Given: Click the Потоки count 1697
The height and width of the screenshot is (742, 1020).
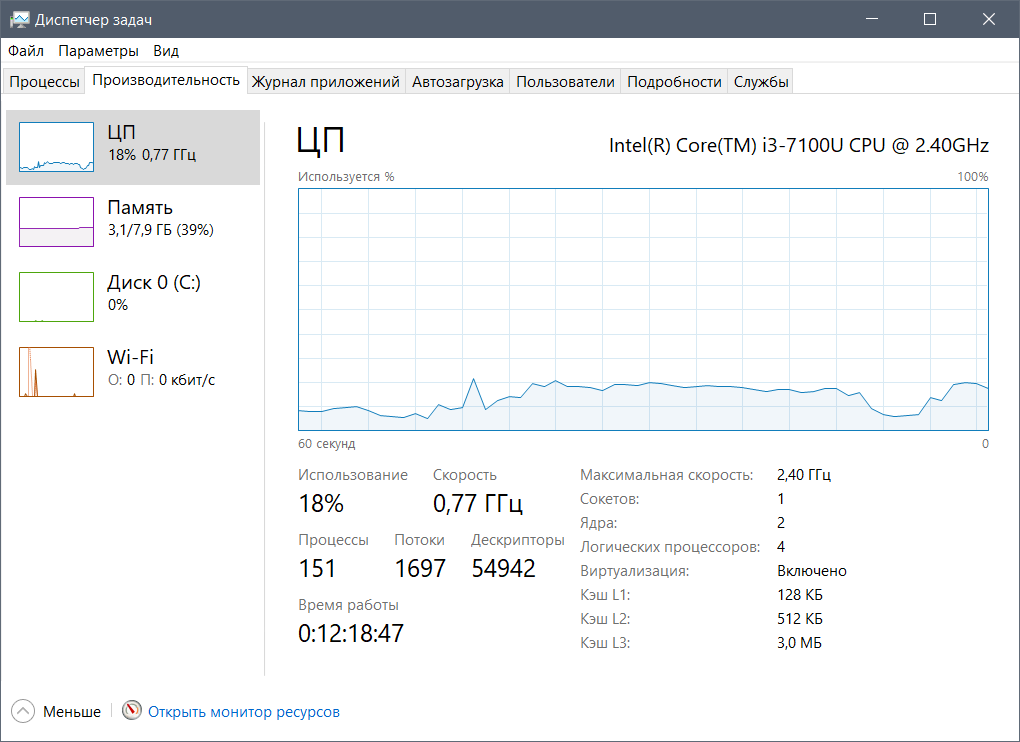Looking at the screenshot, I should 420,568.
